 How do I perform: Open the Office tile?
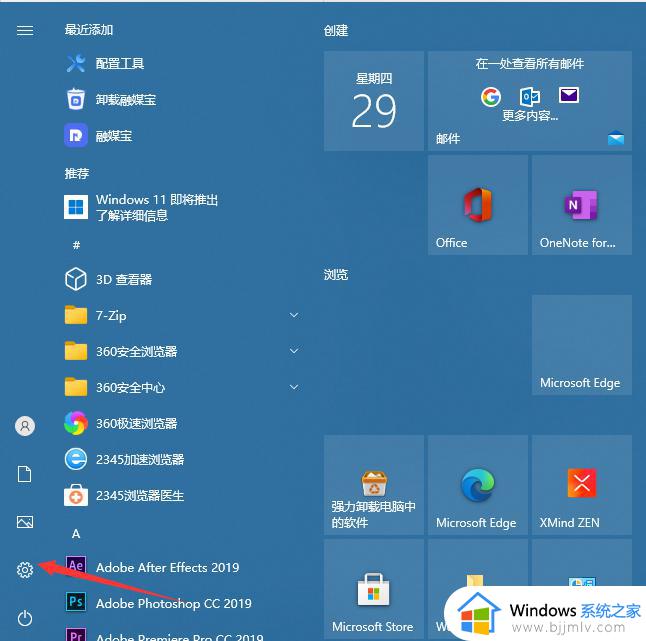tap(478, 205)
